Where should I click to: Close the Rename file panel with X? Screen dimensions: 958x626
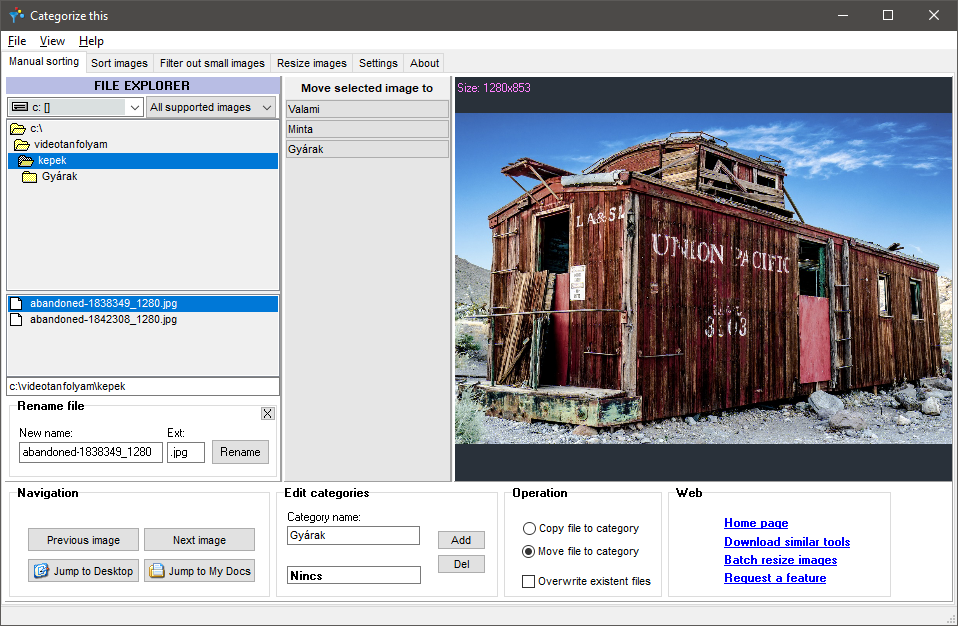pos(267,413)
